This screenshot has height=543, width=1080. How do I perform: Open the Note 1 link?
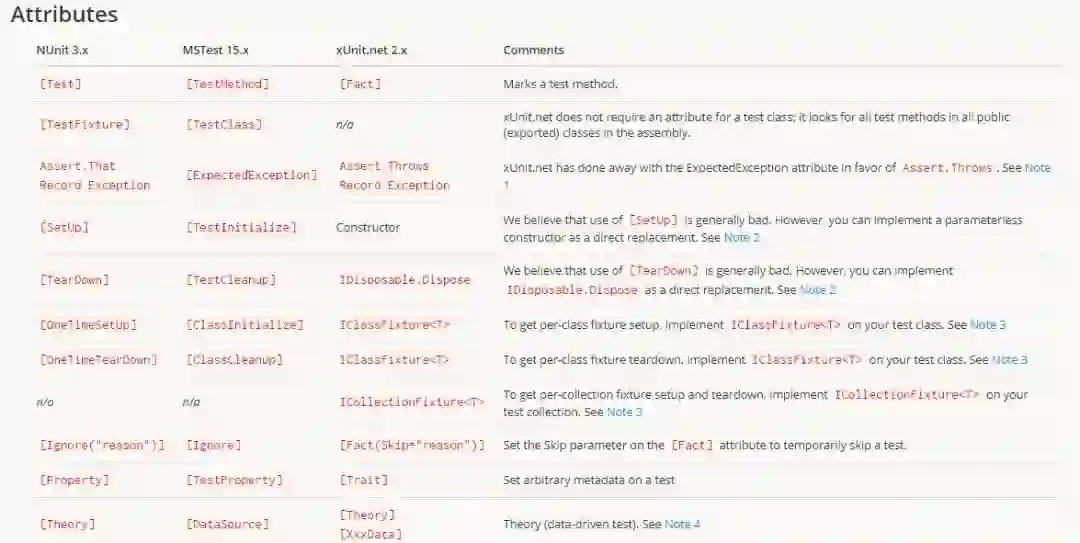point(1037,168)
